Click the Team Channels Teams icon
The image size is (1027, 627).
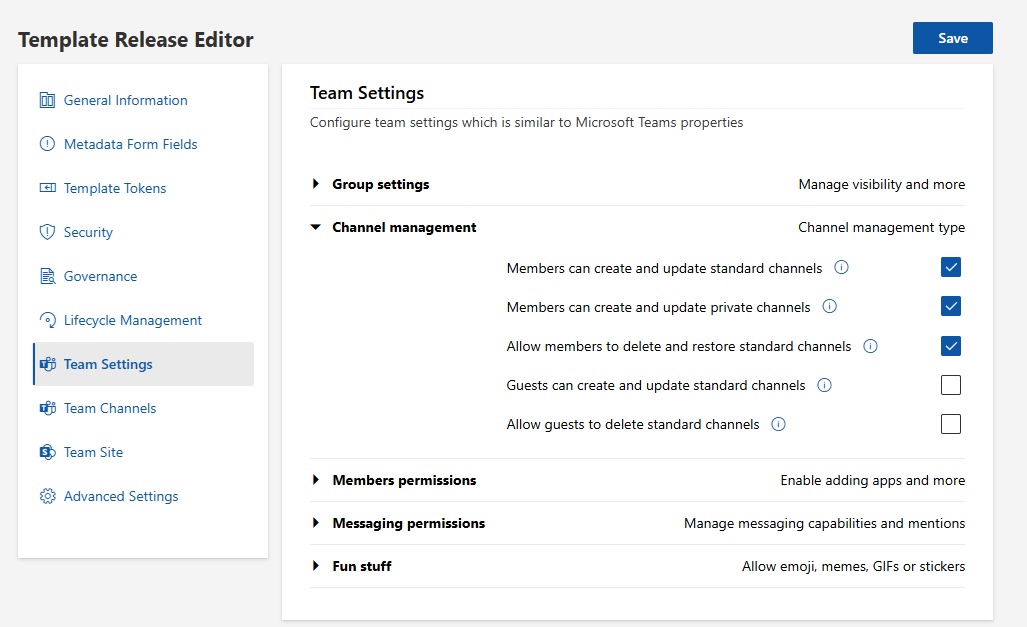pos(47,408)
